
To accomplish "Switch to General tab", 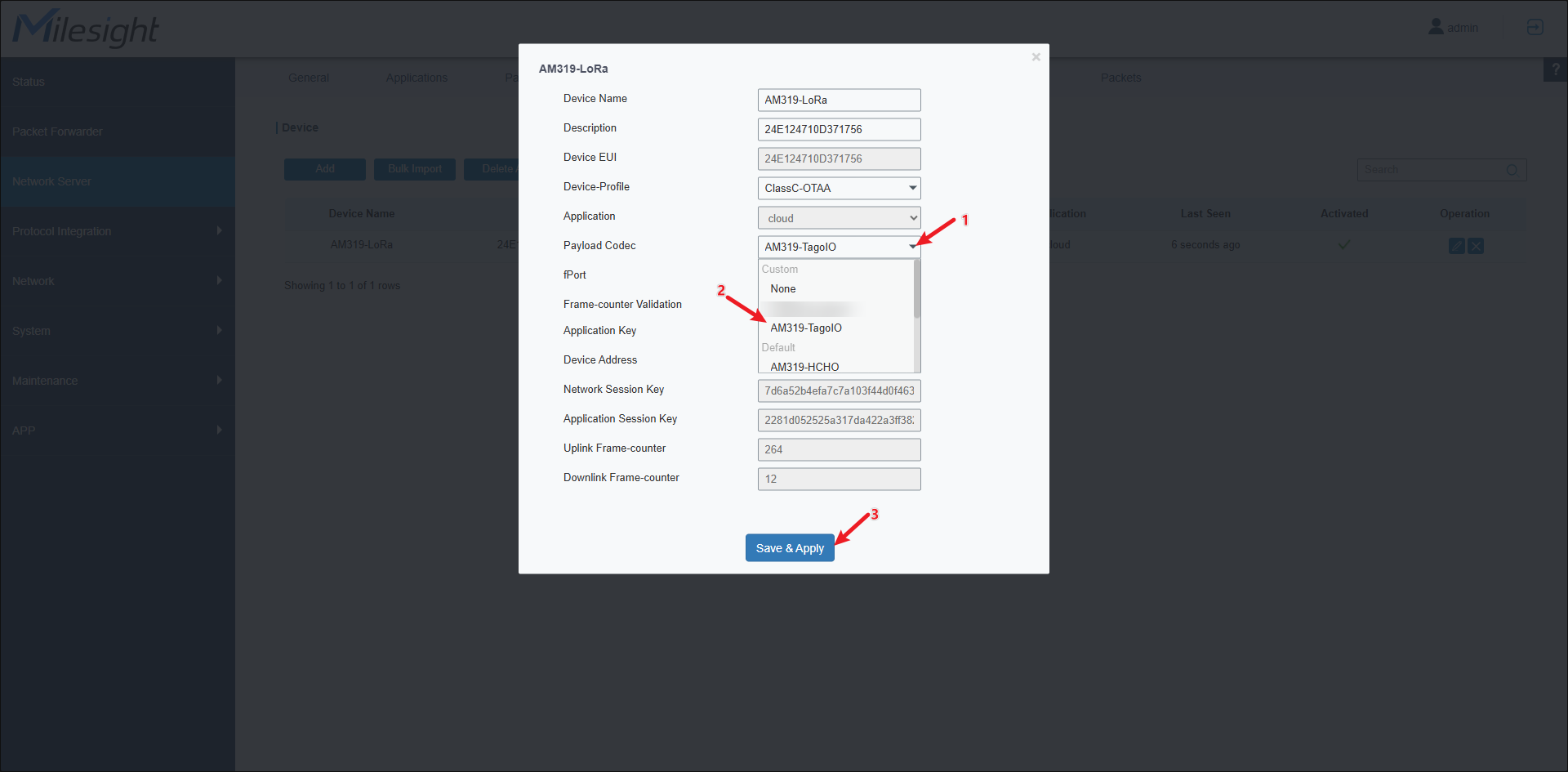I will (309, 78).
